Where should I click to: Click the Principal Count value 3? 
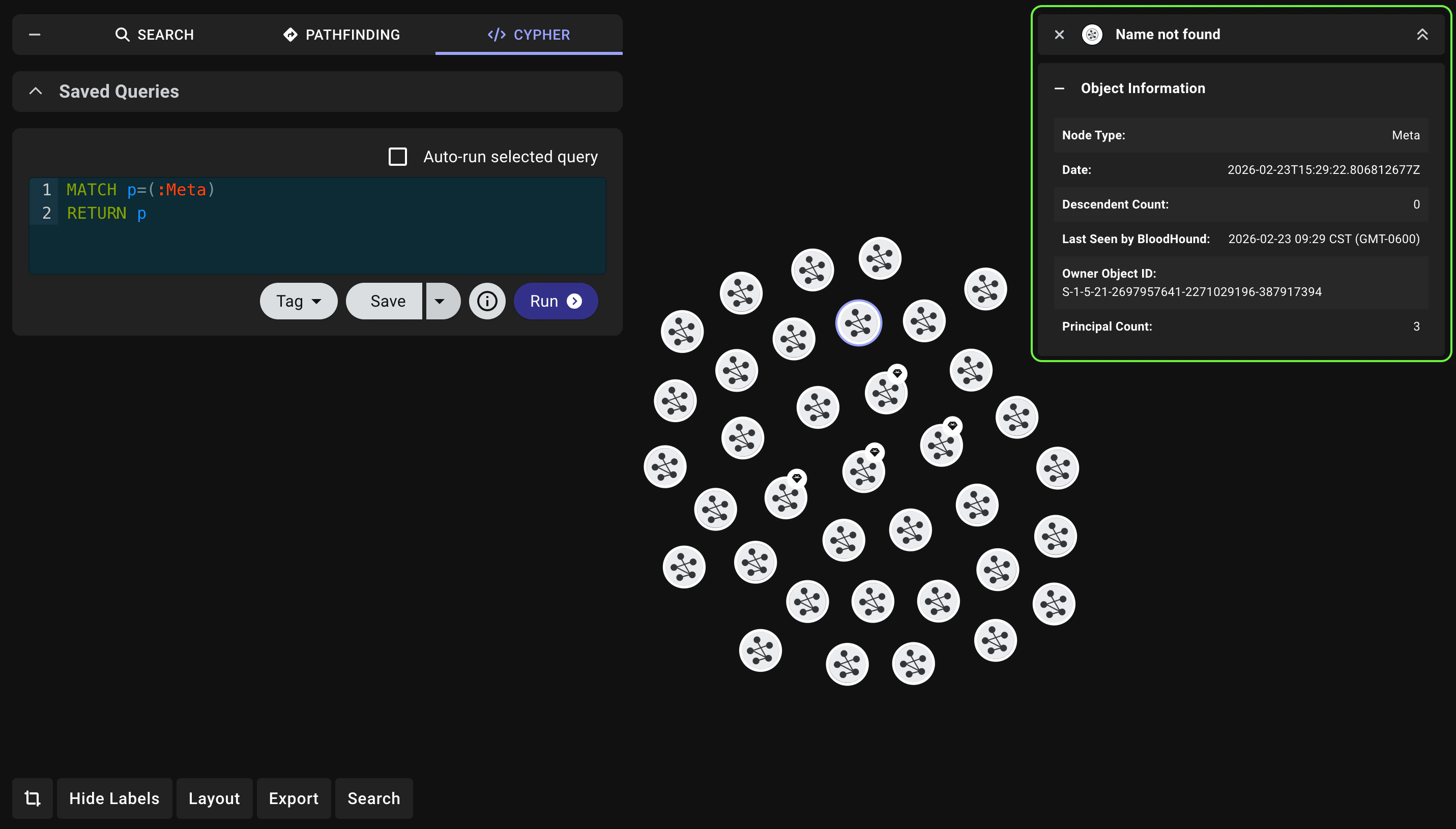(x=1416, y=327)
